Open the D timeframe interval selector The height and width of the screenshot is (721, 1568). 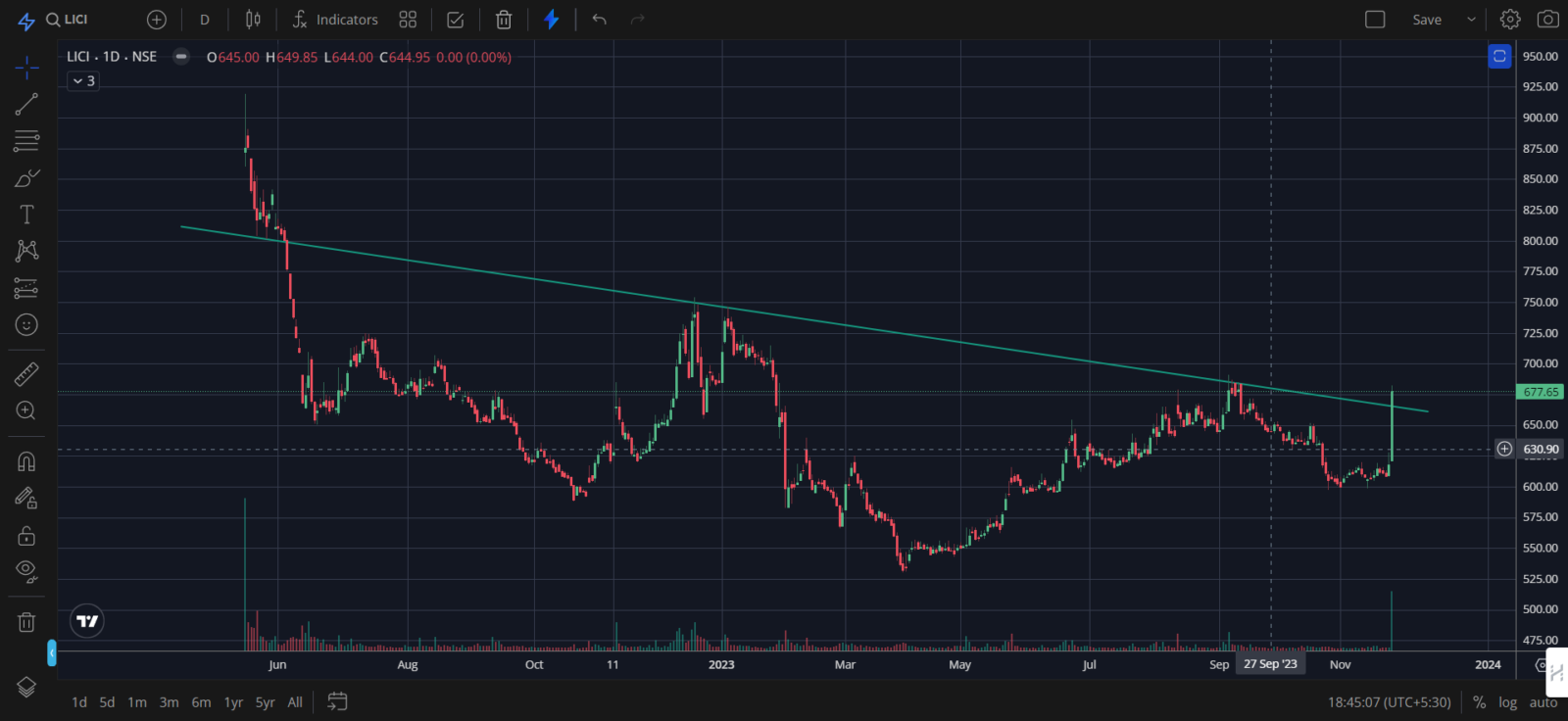205,20
